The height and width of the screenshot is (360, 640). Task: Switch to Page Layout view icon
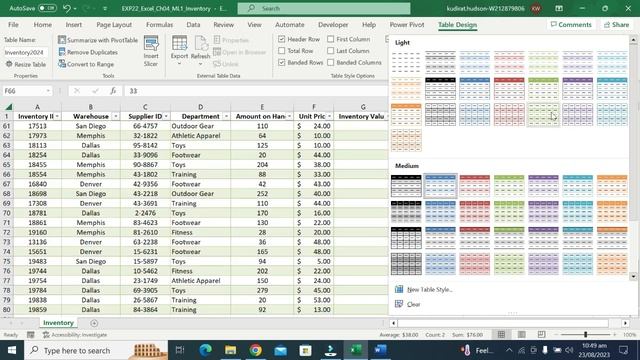522,335
